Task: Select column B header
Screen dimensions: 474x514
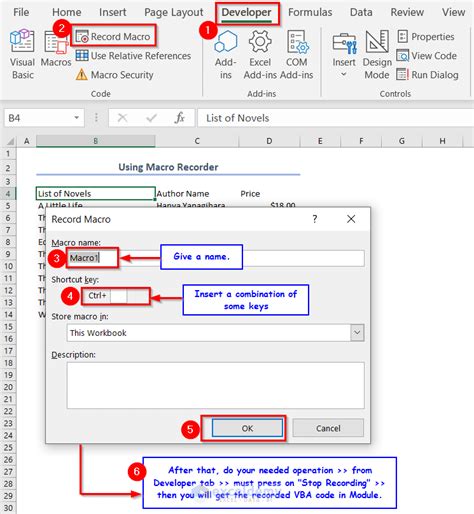Action: pos(95,141)
